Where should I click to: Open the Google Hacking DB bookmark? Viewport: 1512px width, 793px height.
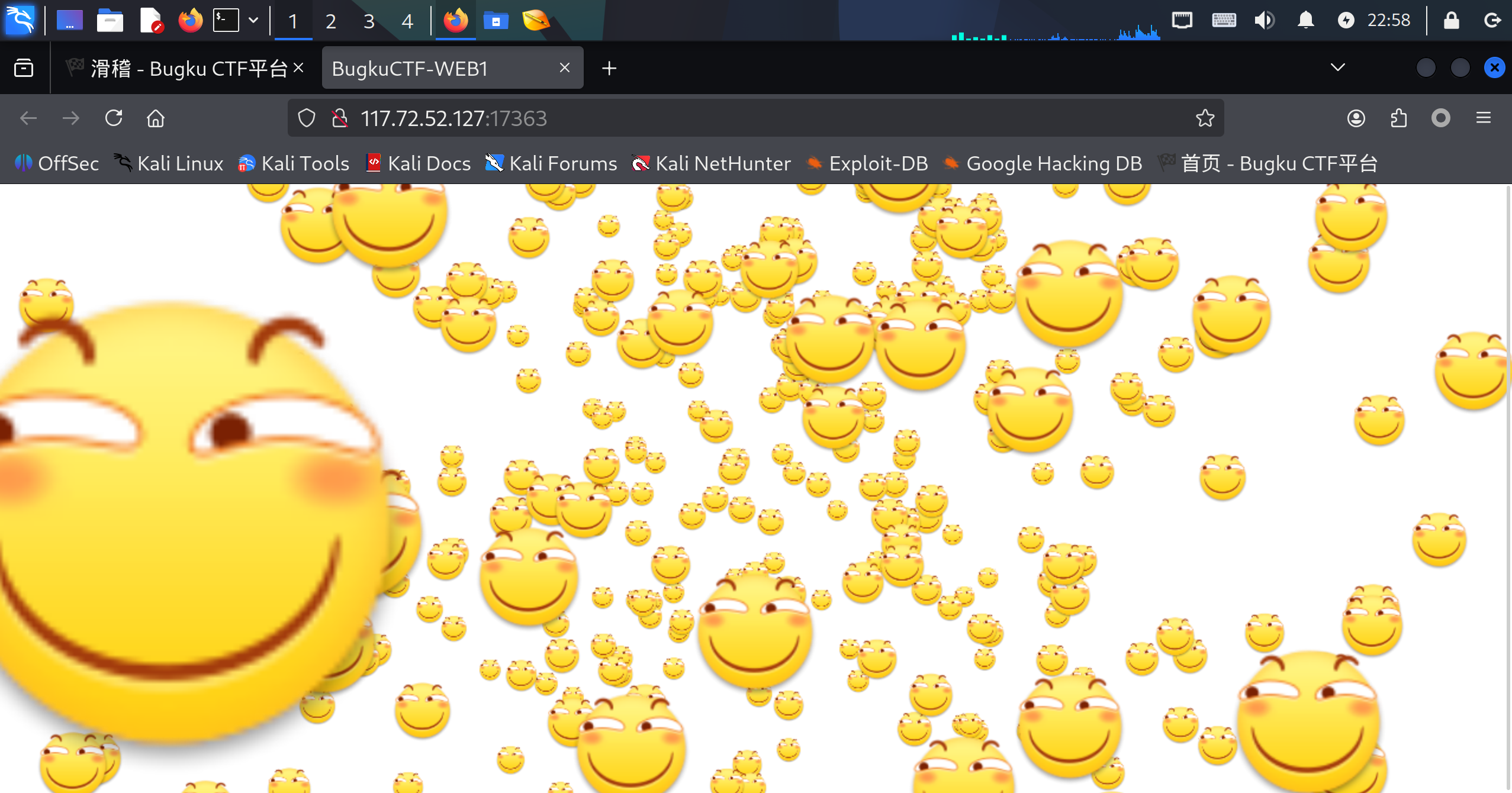[x=1043, y=163]
